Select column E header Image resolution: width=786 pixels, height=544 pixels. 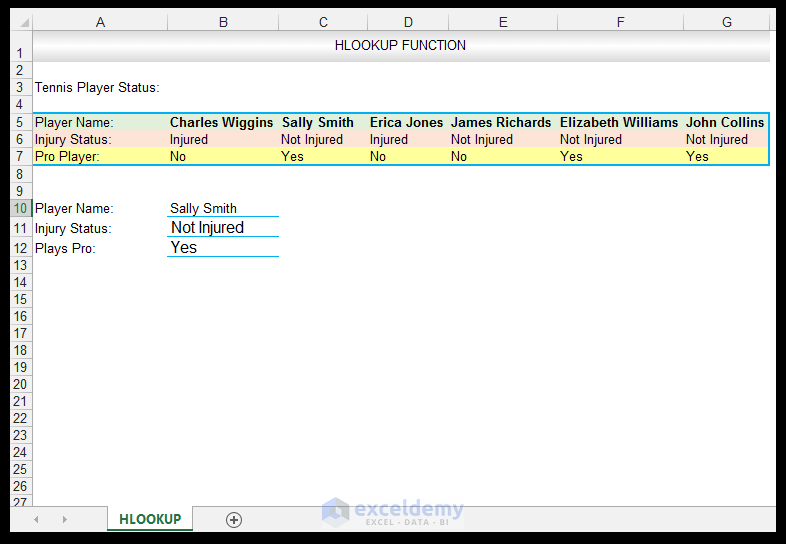point(503,22)
